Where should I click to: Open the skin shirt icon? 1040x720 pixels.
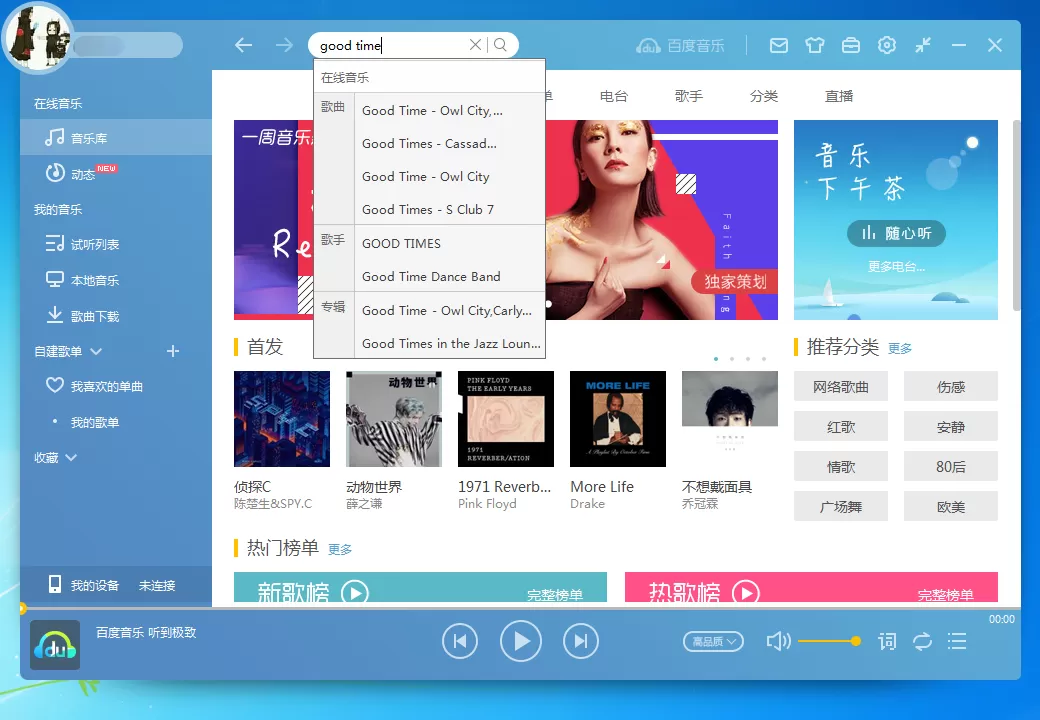click(814, 45)
